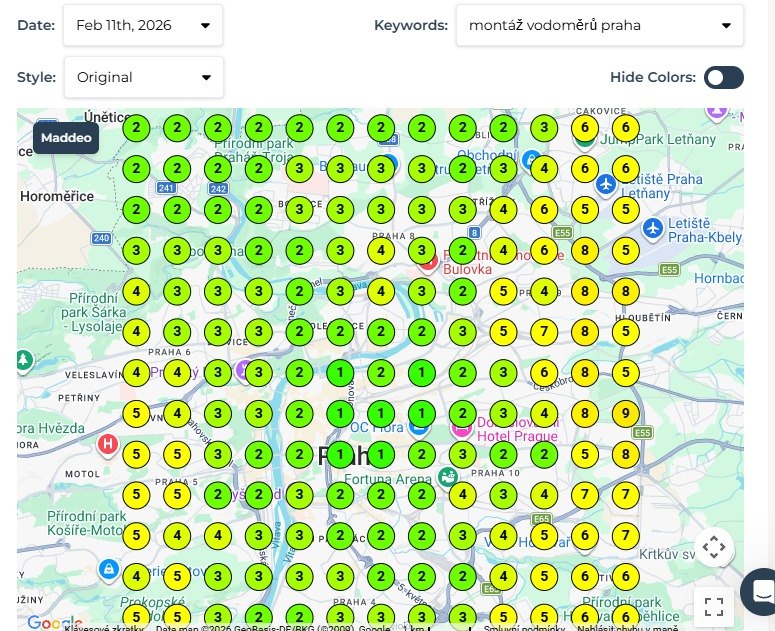
Task: Open the chat widget bubble
Action: click(x=761, y=591)
